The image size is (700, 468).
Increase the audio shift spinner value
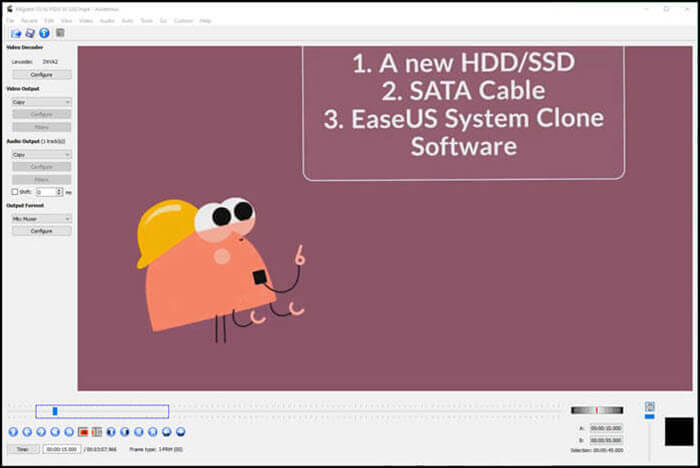(59, 190)
